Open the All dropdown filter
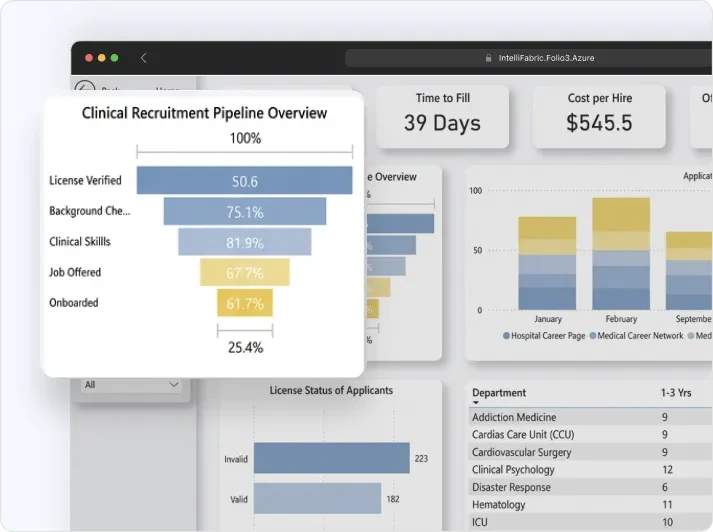 tap(131, 385)
